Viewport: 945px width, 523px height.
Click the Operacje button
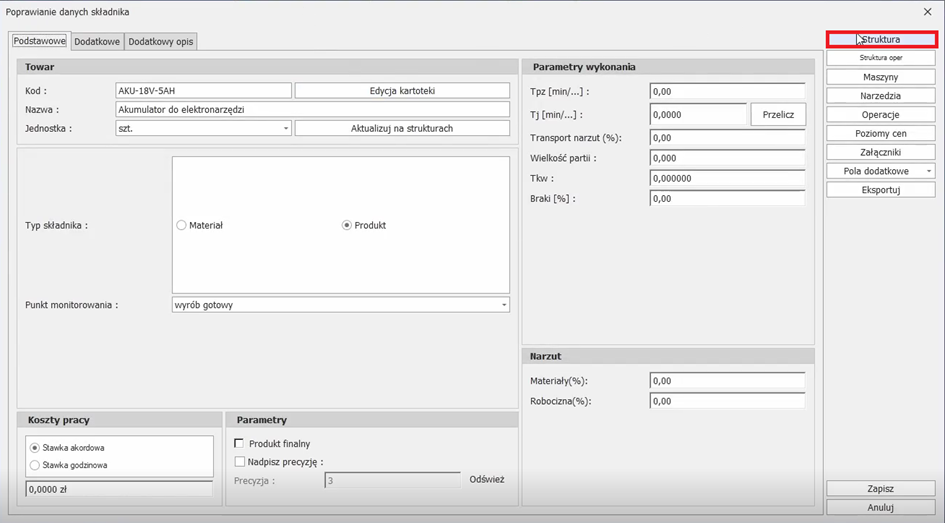pyautogui.click(x=881, y=115)
